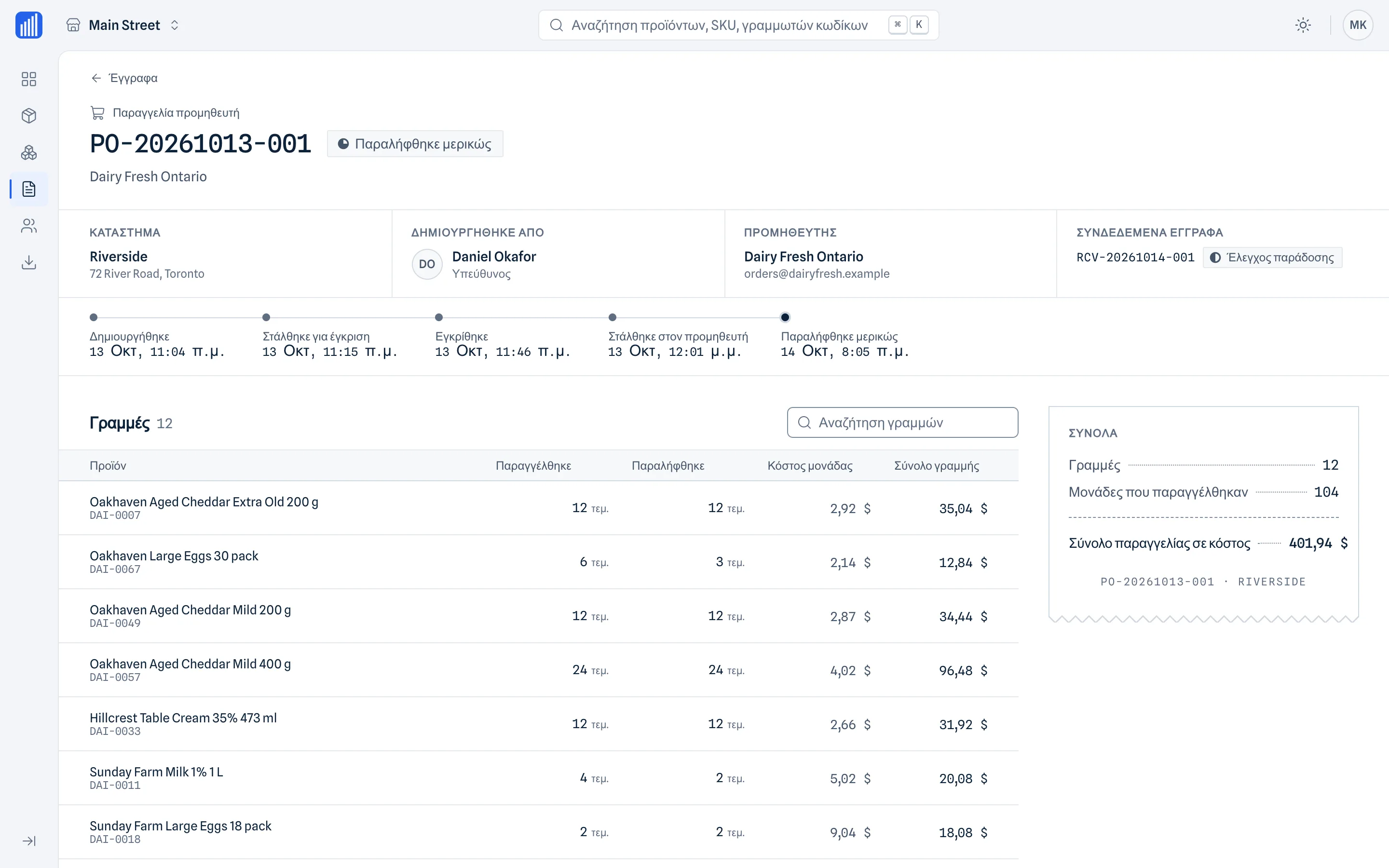The width and height of the screenshot is (1389, 868).
Task: Open MK user avatar menu
Action: coord(1358,25)
